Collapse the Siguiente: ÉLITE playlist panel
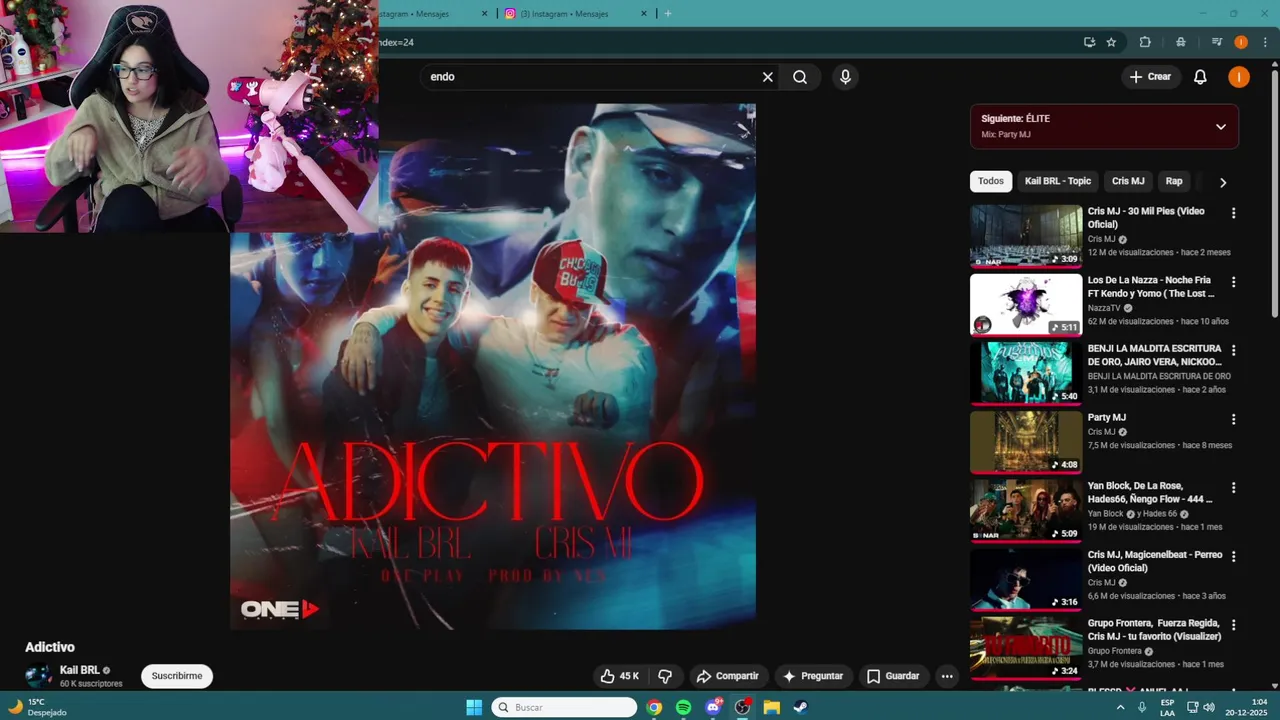This screenshot has height=720, width=1280. [x=1221, y=127]
